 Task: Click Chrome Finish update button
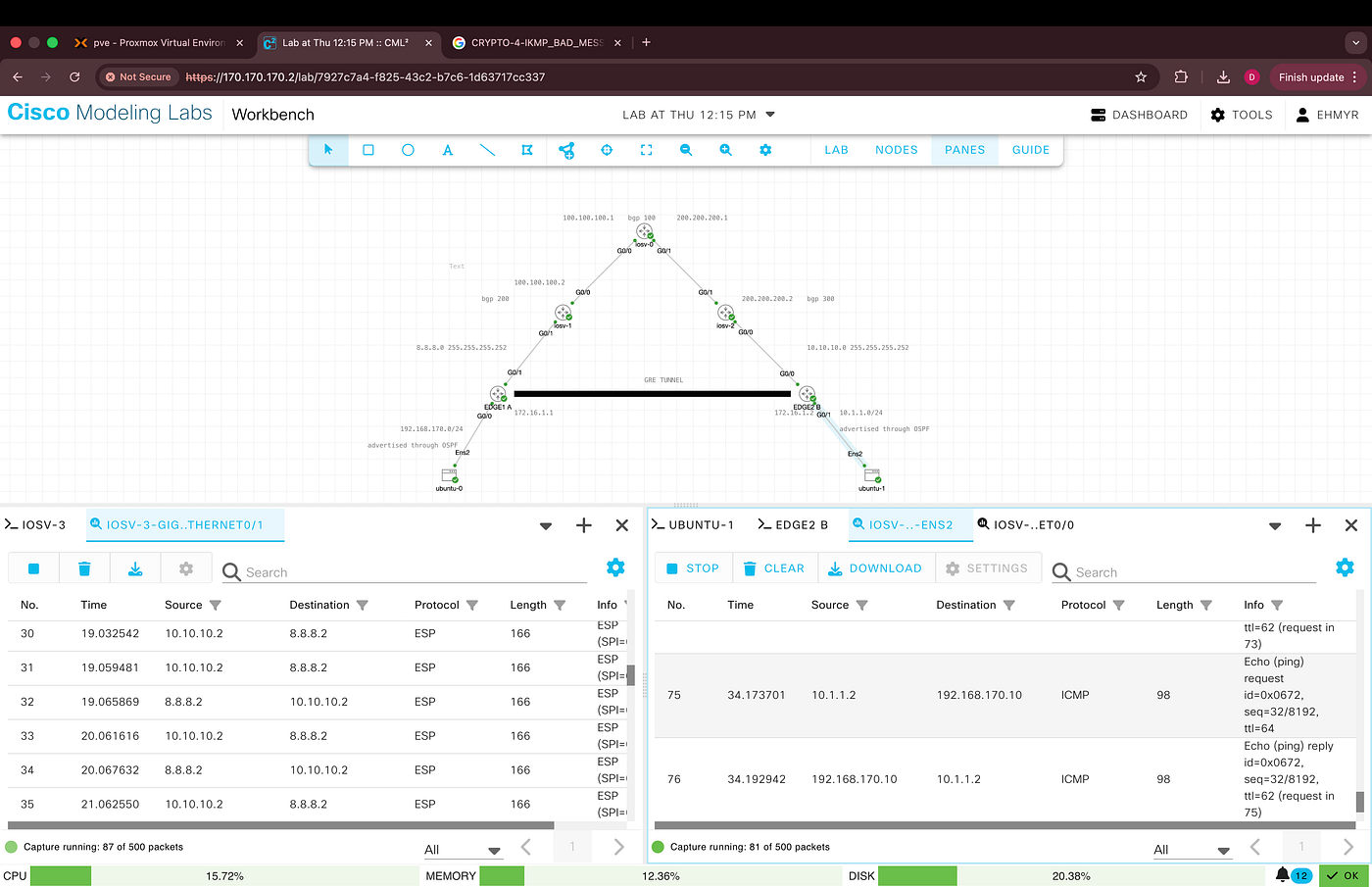(1319, 76)
